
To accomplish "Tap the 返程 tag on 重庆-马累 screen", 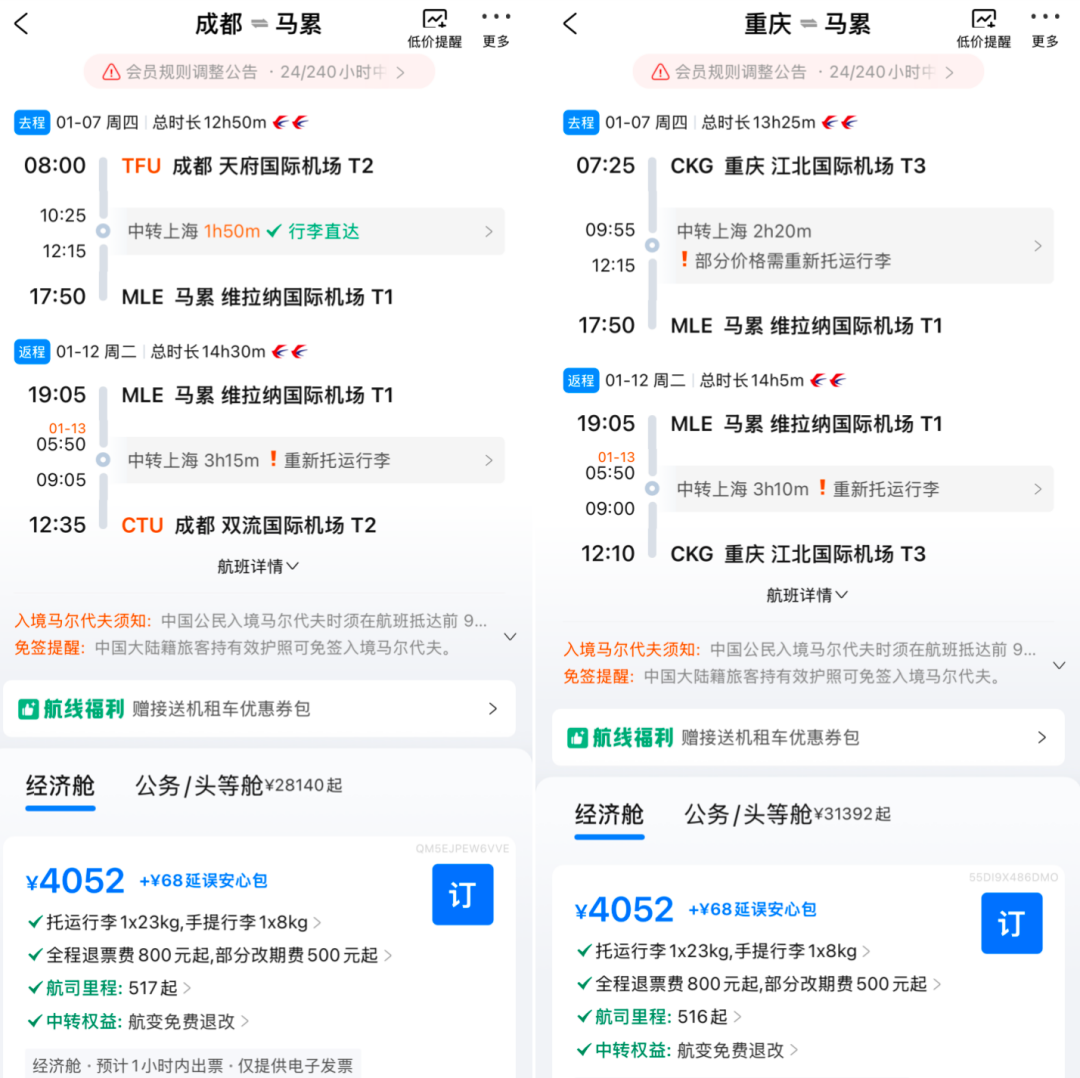I will (581, 381).
